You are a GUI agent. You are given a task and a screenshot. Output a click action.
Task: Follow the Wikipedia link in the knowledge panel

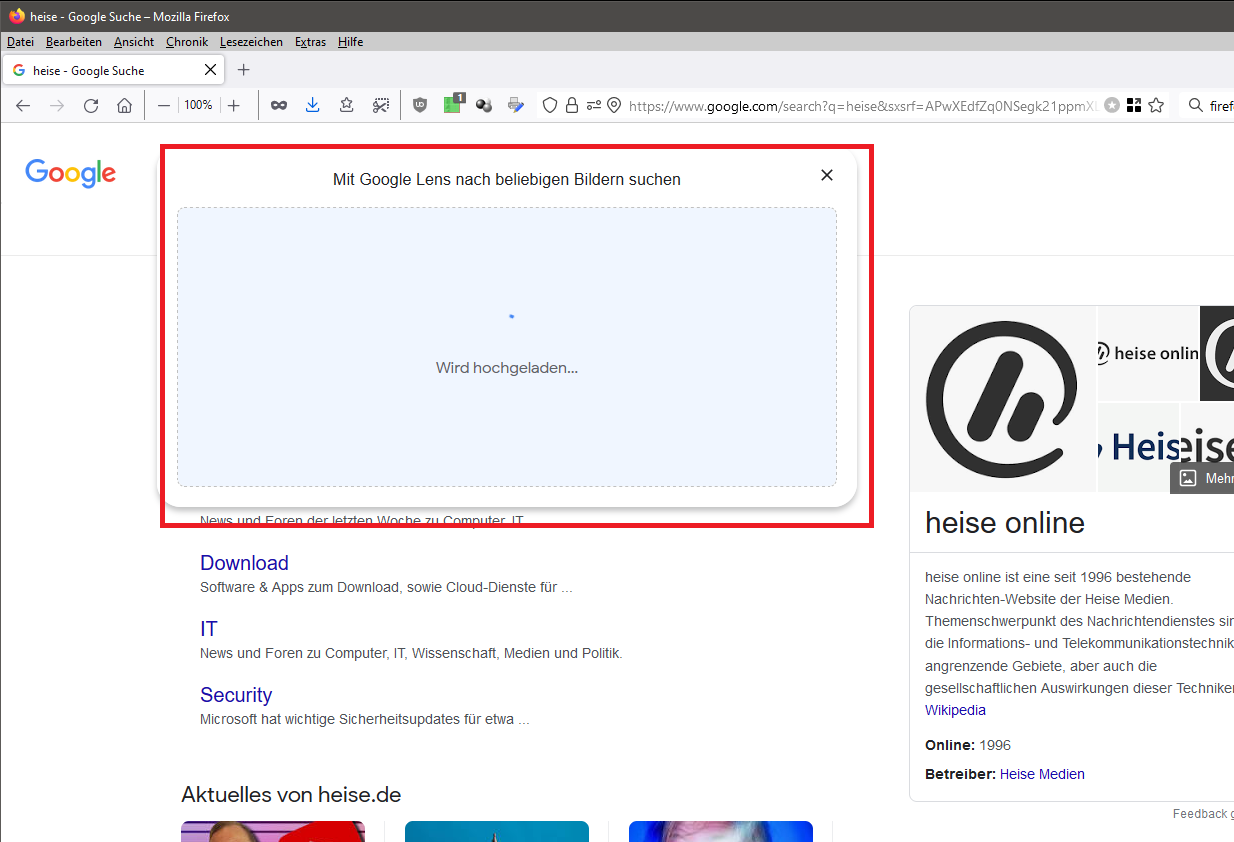point(955,710)
